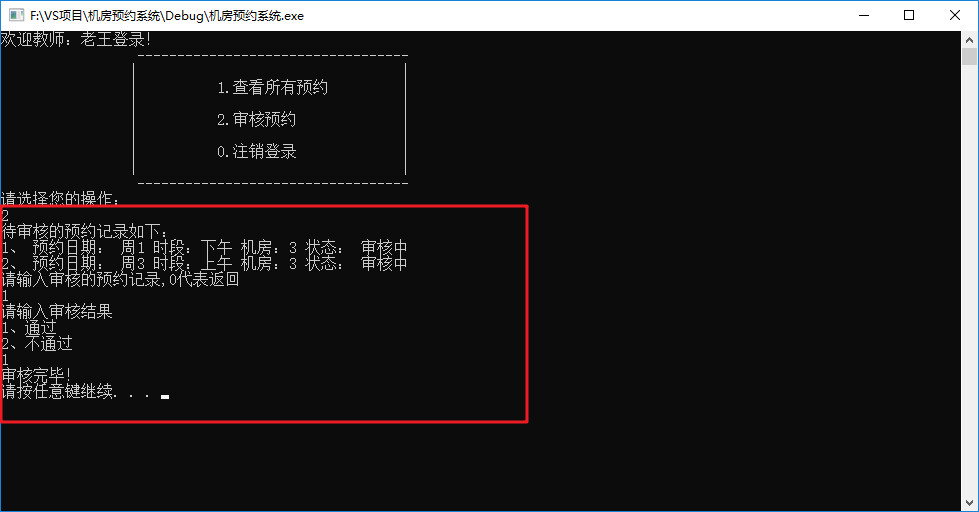Click record 1 with 周1 下午
Image resolution: width=979 pixels, height=512 pixels.
click(204, 247)
